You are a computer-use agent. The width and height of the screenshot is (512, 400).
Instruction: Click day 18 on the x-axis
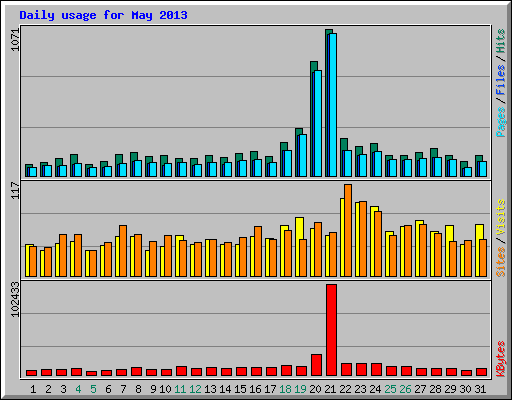(x=285, y=389)
